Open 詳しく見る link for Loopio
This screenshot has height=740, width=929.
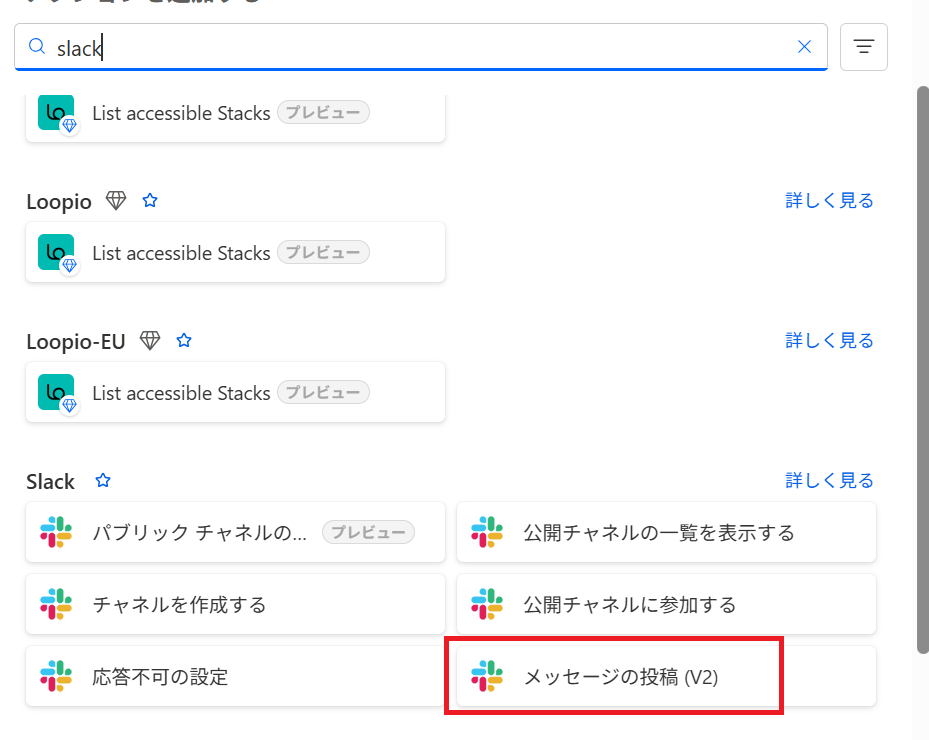click(x=829, y=201)
